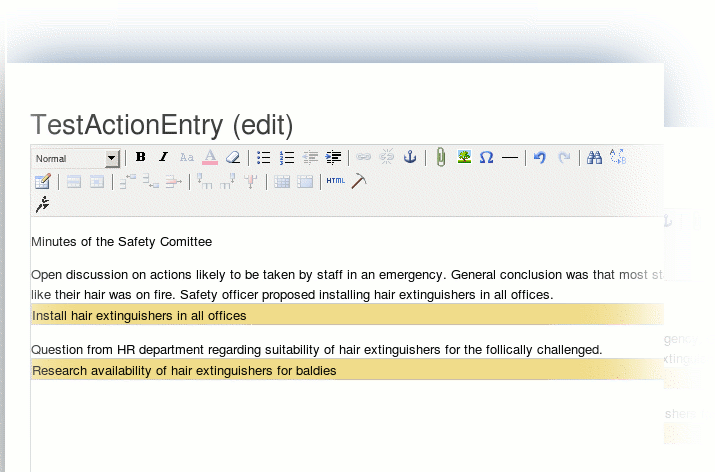Screen dimensions: 715x472
Task: Insert a horizontal rule line
Action: coord(510,157)
